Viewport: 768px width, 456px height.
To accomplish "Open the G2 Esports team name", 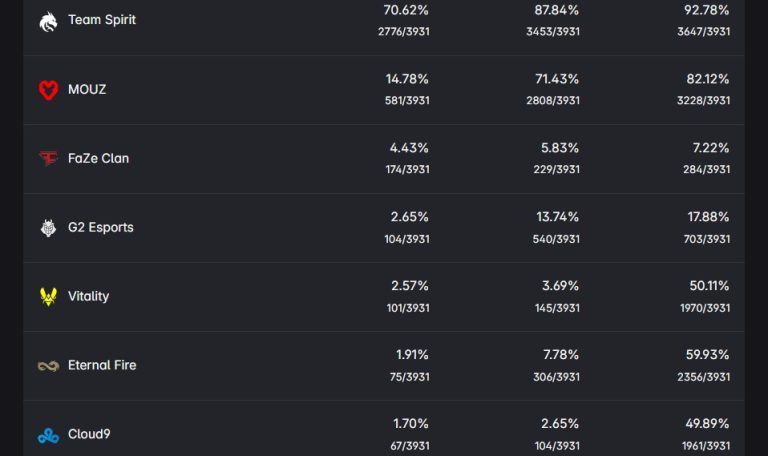I will (x=100, y=227).
